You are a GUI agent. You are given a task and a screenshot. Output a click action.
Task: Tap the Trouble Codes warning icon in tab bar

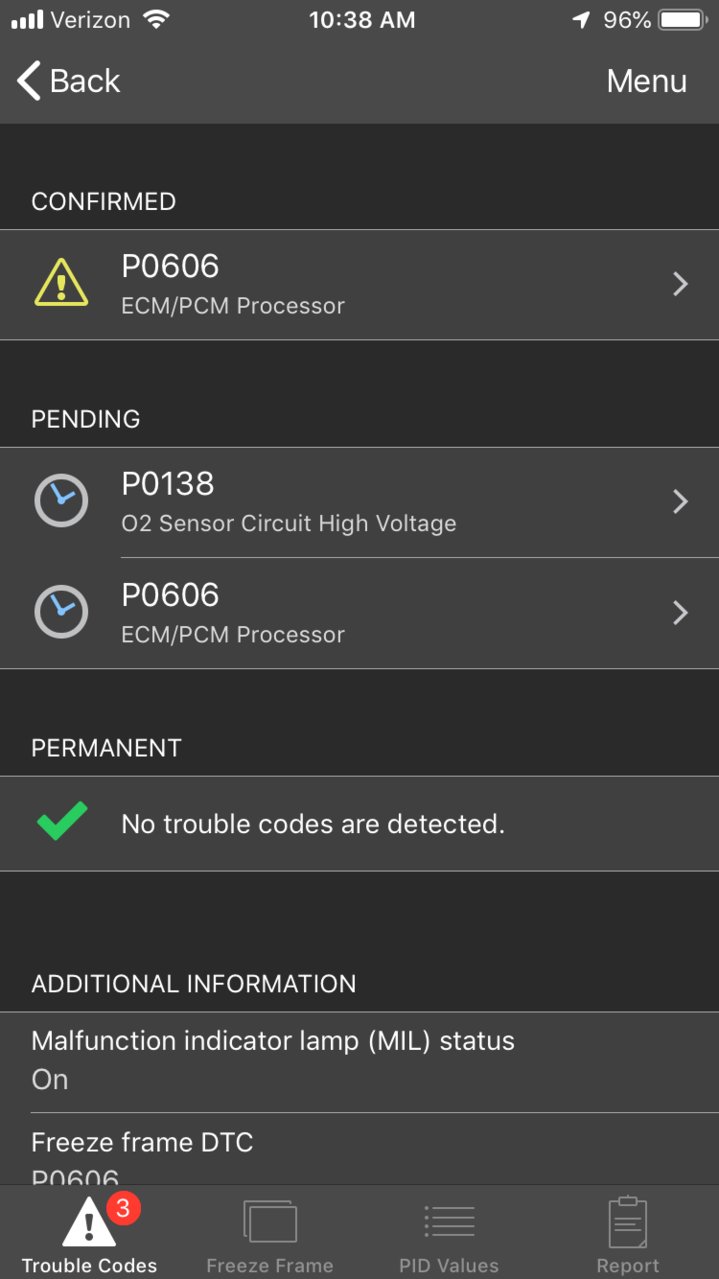(89, 1220)
